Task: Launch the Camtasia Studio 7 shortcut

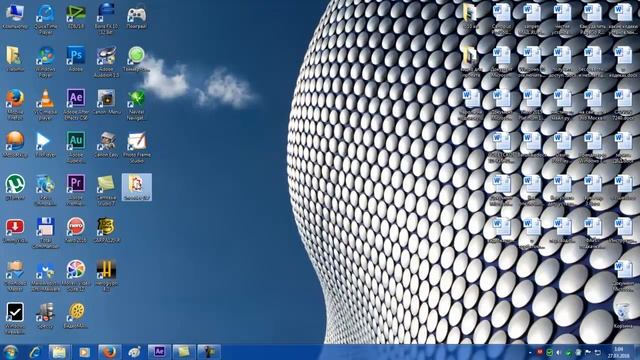Action: (106, 190)
